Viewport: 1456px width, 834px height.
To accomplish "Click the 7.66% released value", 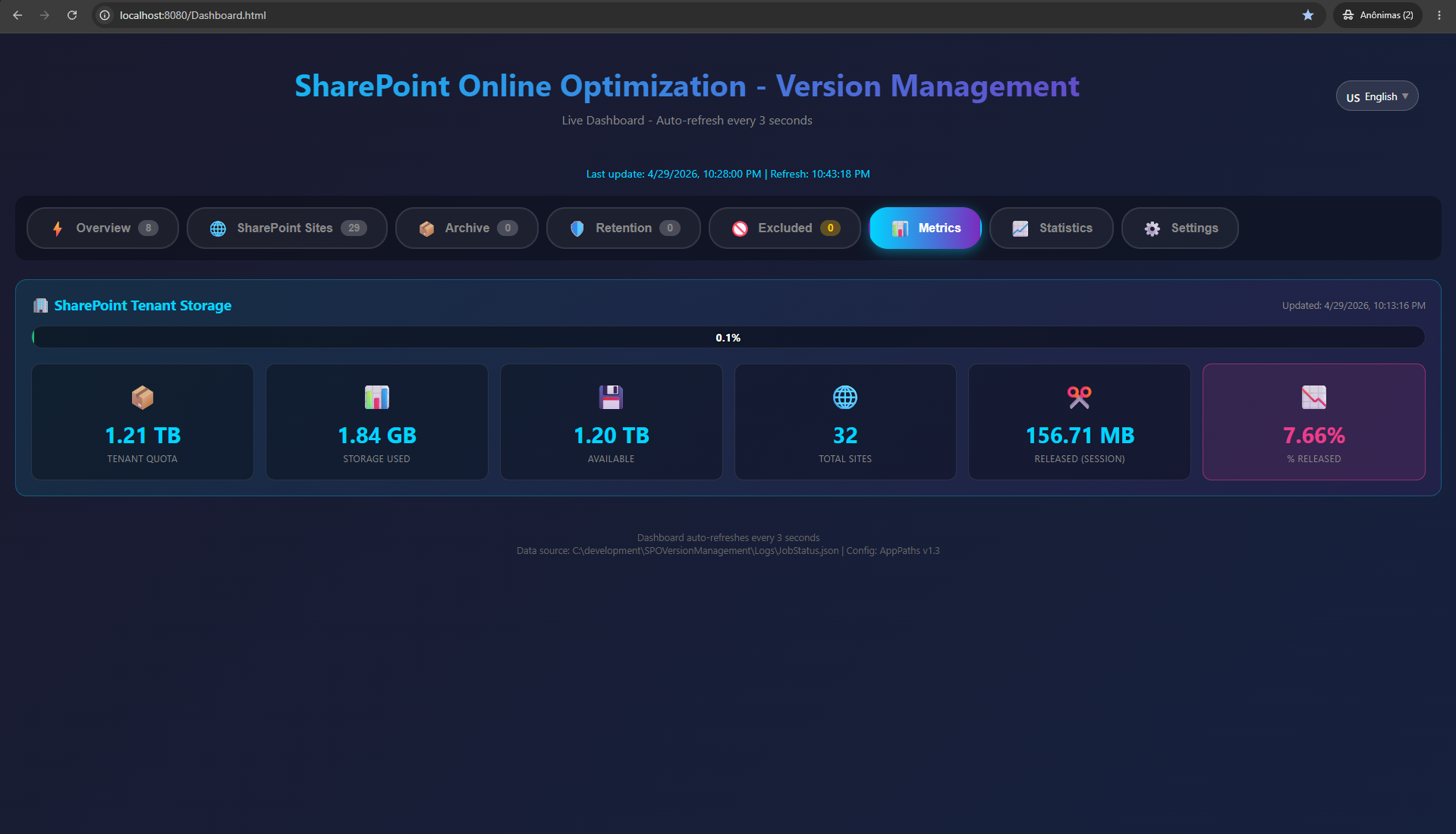I will 1314,436.
